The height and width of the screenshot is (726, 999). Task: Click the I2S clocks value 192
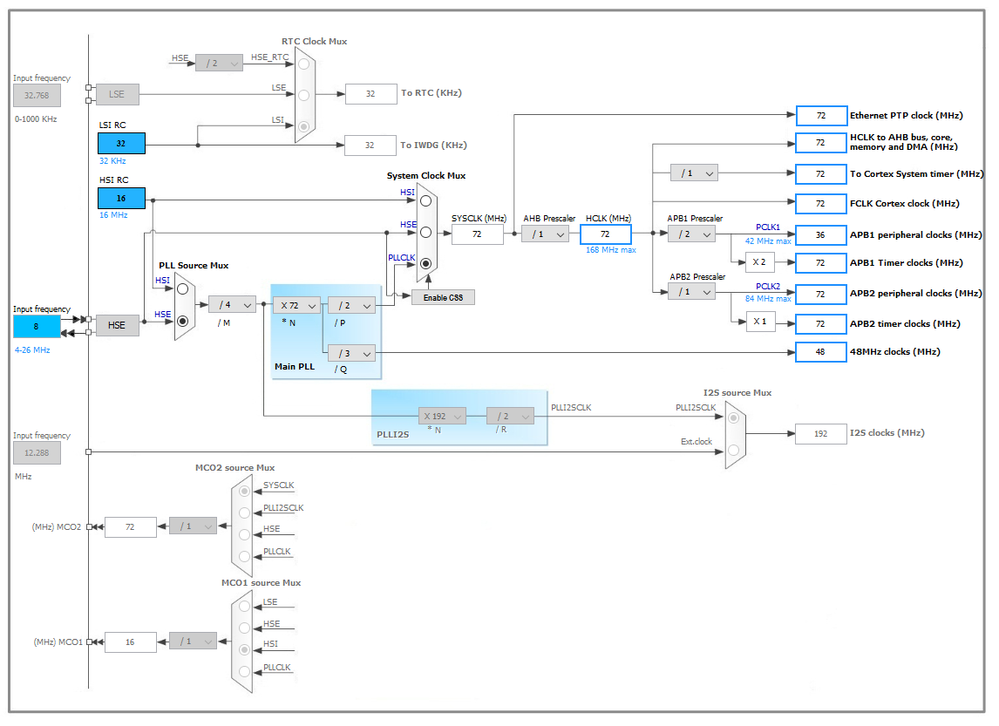tap(821, 434)
